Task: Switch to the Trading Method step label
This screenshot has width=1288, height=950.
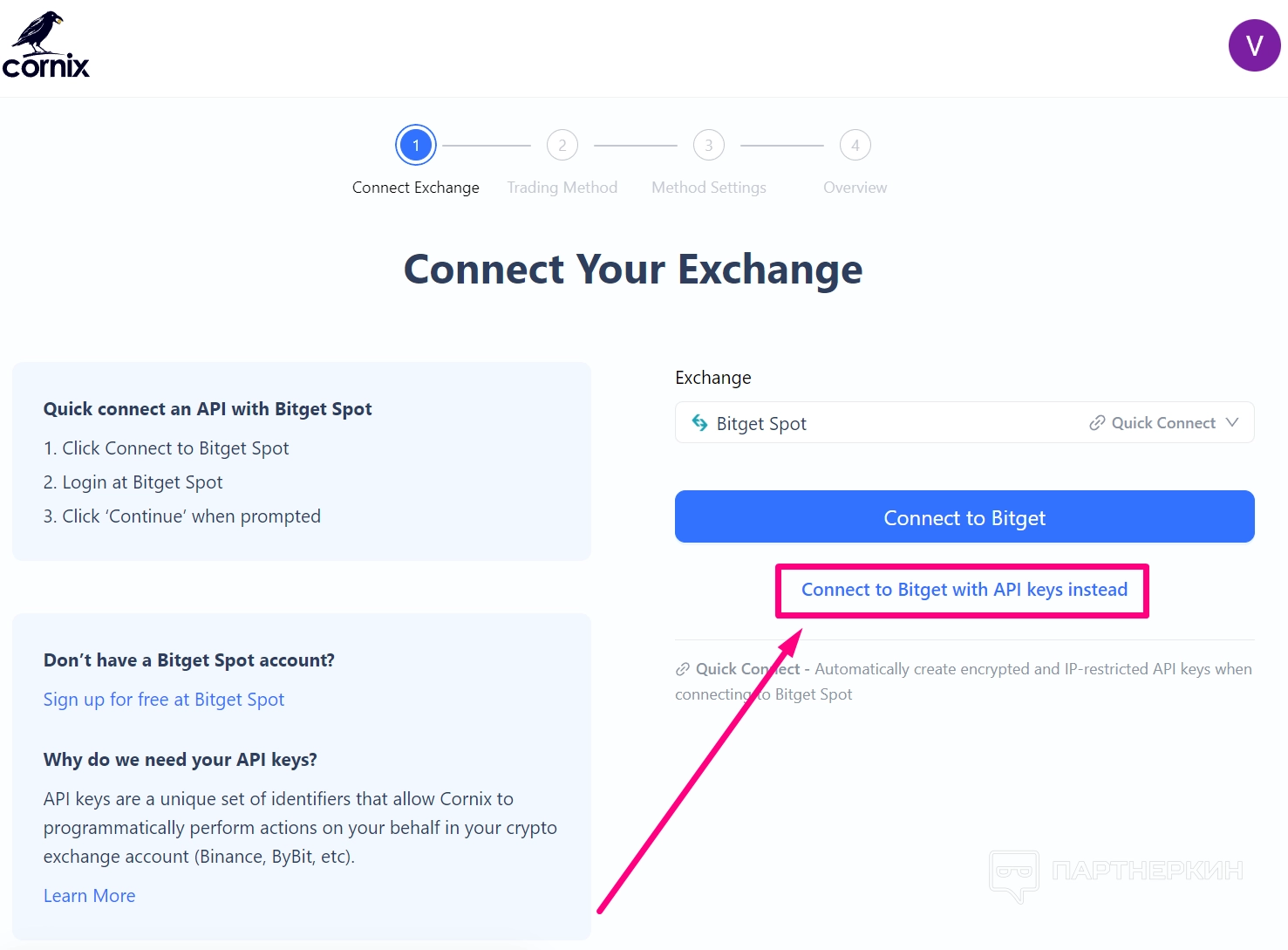Action: (x=562, y=188)
